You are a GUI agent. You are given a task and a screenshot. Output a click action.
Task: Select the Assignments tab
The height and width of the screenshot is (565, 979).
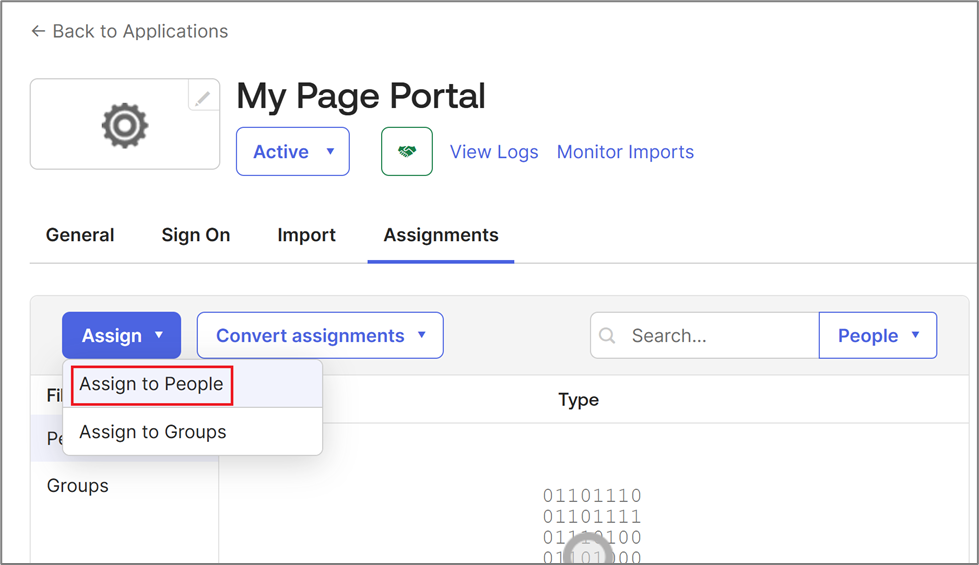click(441, 235)
